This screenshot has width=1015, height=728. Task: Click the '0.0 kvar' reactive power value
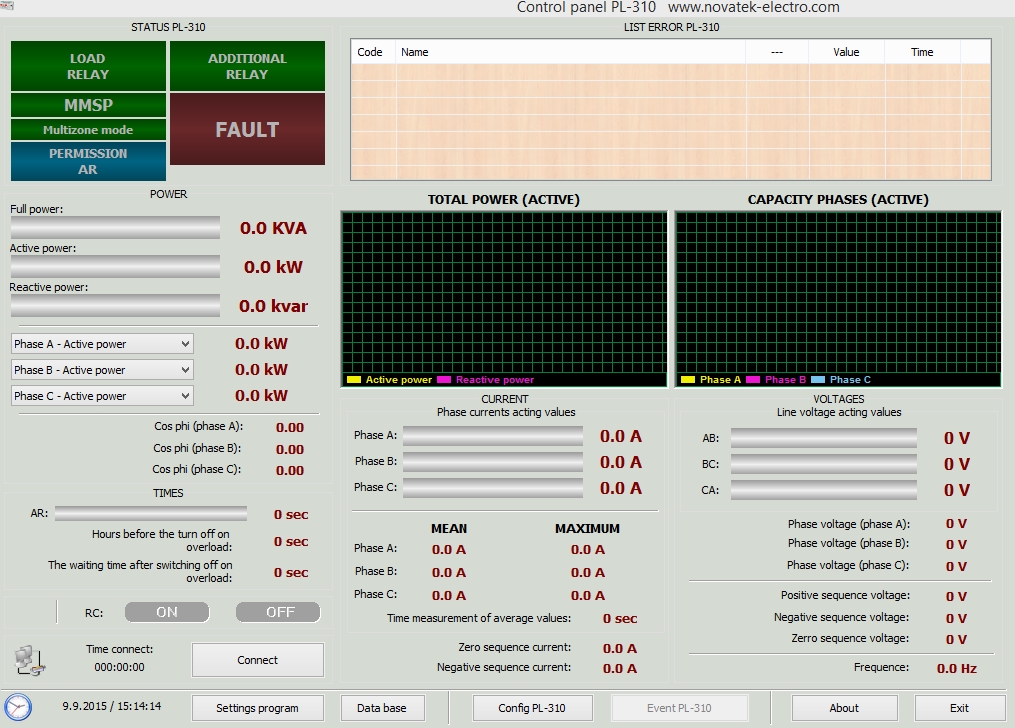pos(273,306)
